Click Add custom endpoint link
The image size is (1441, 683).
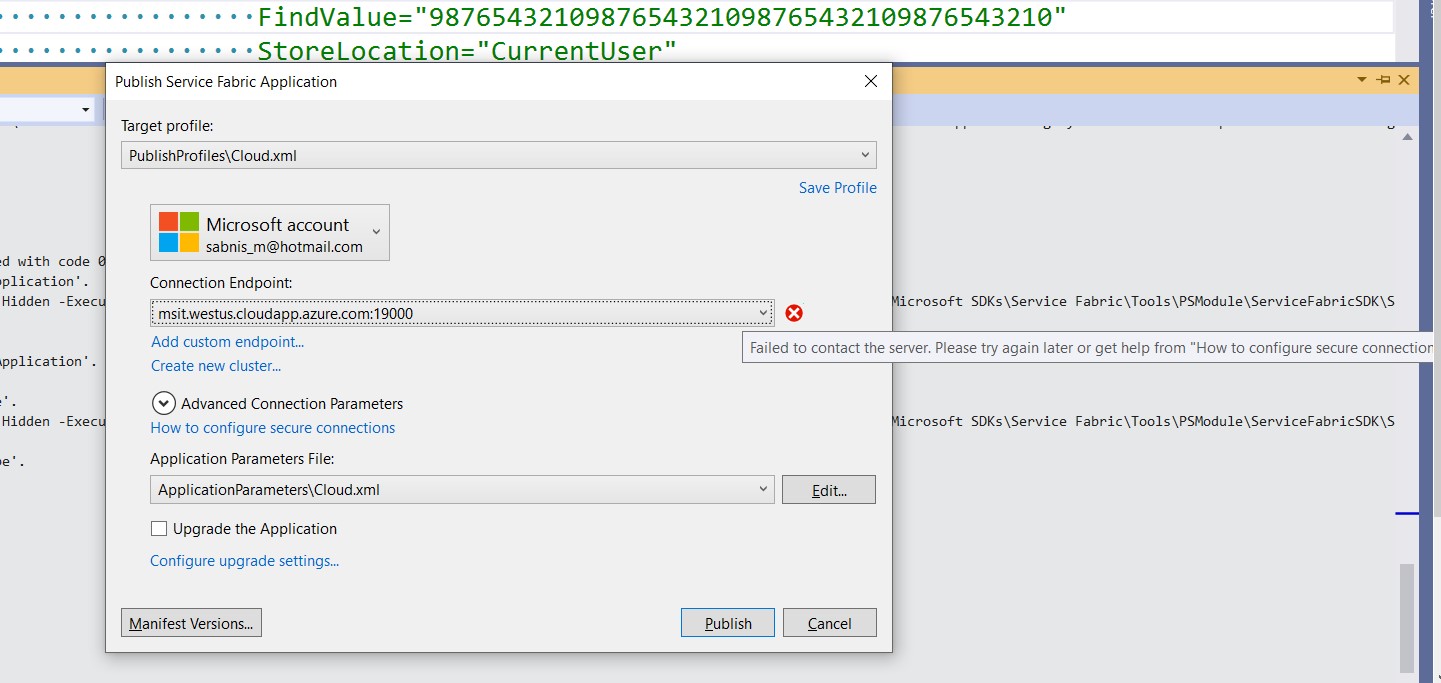tap(228, 342)
